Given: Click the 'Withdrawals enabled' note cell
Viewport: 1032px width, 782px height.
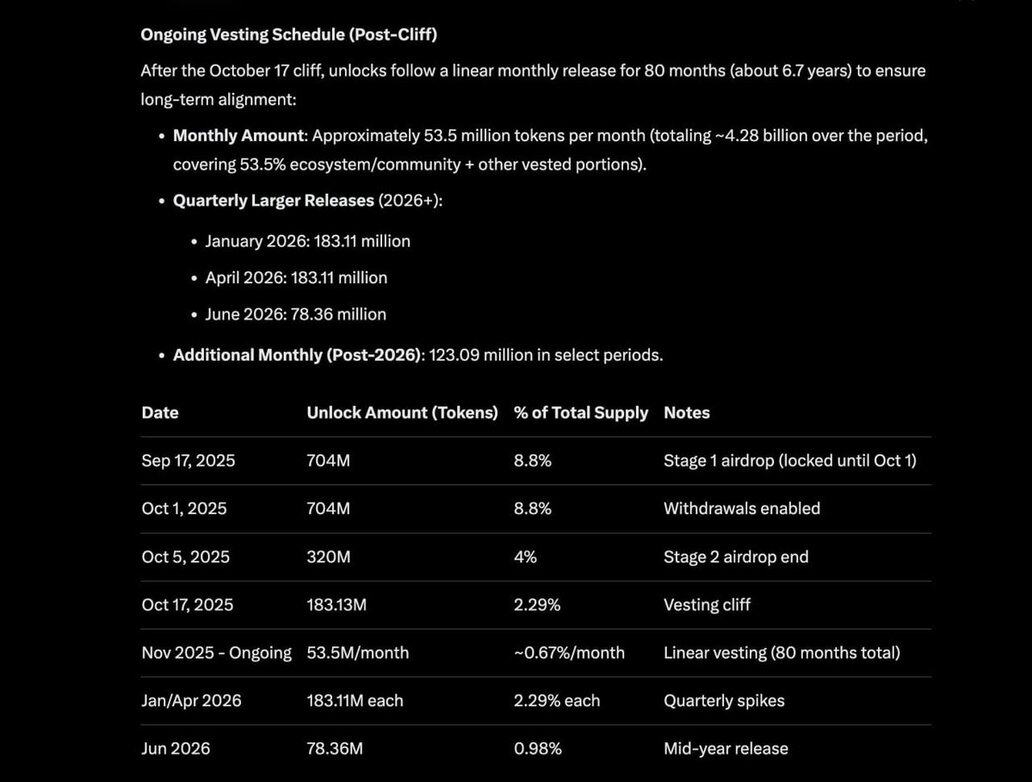Looking at the screenshot, I should [x=742, y=508].
